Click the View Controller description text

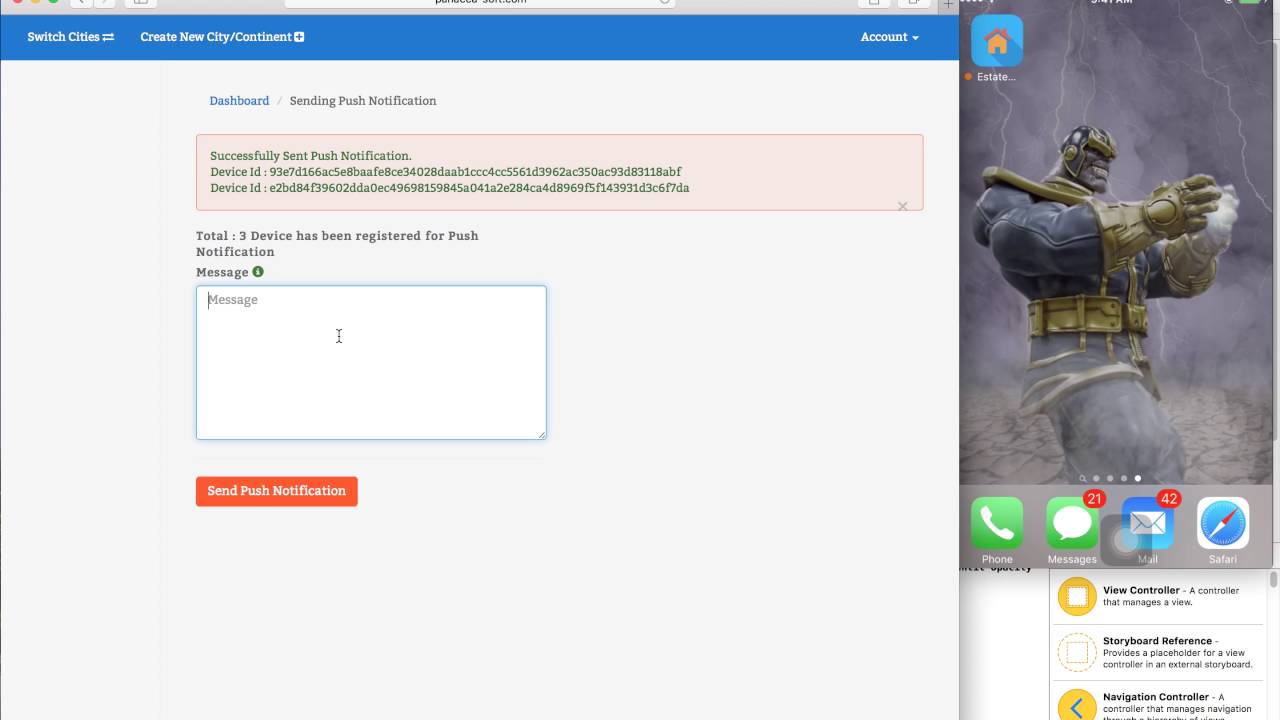[1171, 596]
